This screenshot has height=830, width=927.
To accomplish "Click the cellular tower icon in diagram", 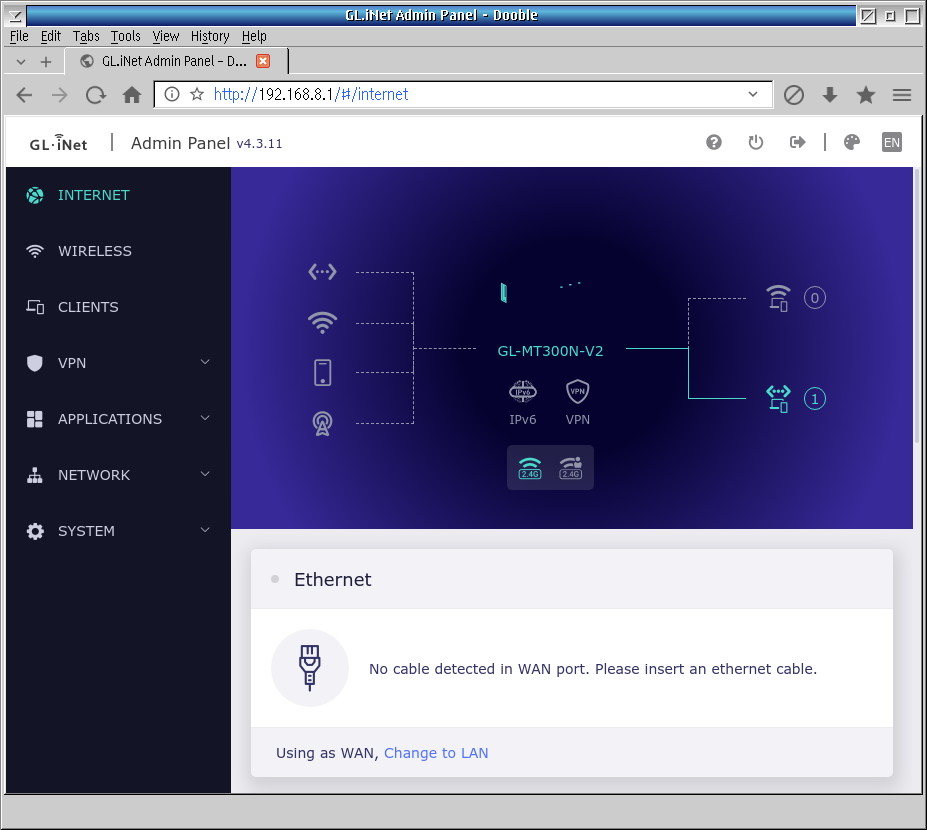I will 322,423.
